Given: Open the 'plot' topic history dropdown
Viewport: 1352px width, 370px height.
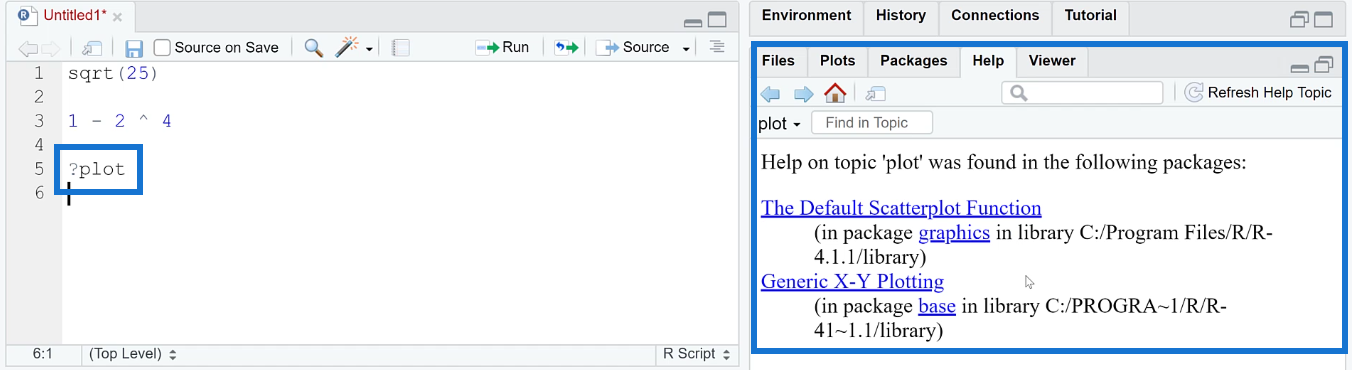Looking at the screenshot, I should [780, 124].
